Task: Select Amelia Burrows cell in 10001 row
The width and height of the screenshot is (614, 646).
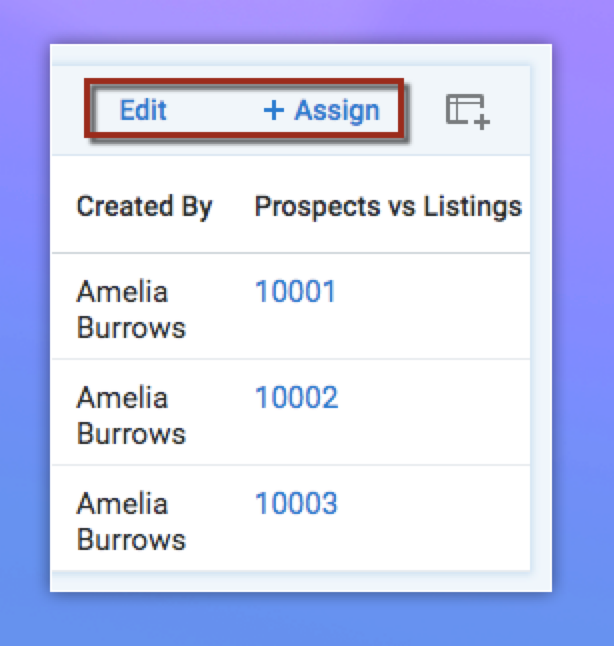Action: 131,310
